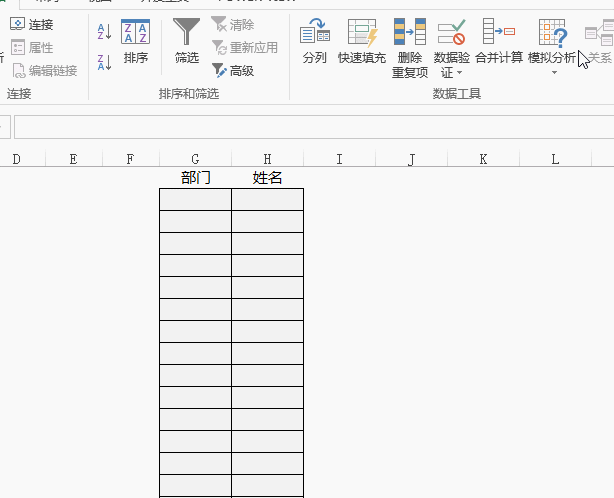The width and height of the screenshot is (614, 498).
Task: Select the column G header
Action: (x=195, y=159)
